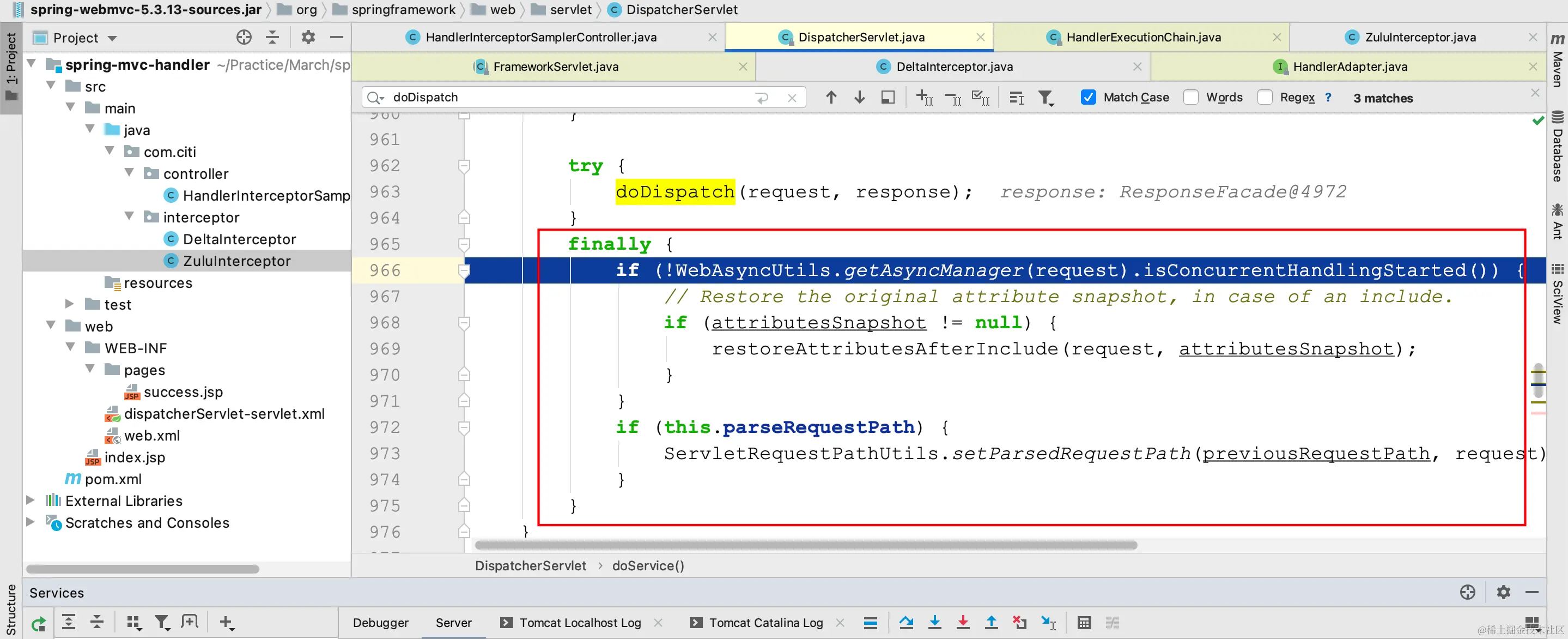1568x639 pixels.
Task: Click doService() breadcrumb
Action: coord(648,566)
